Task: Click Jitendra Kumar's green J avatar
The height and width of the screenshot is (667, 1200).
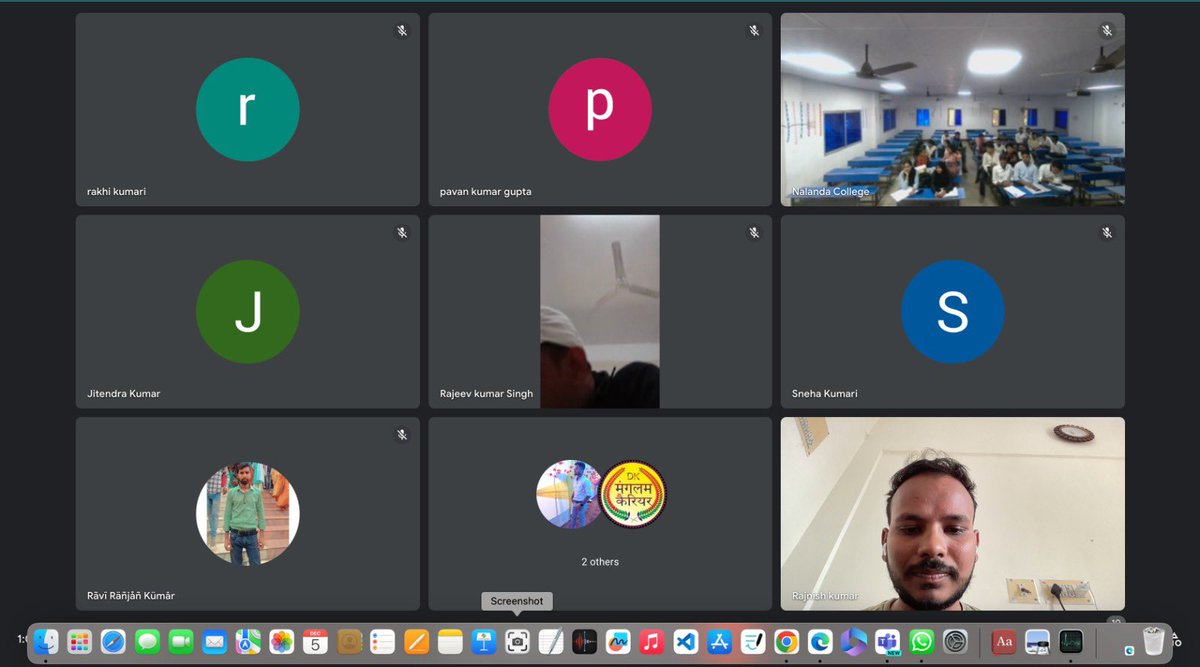Action: 248,311
